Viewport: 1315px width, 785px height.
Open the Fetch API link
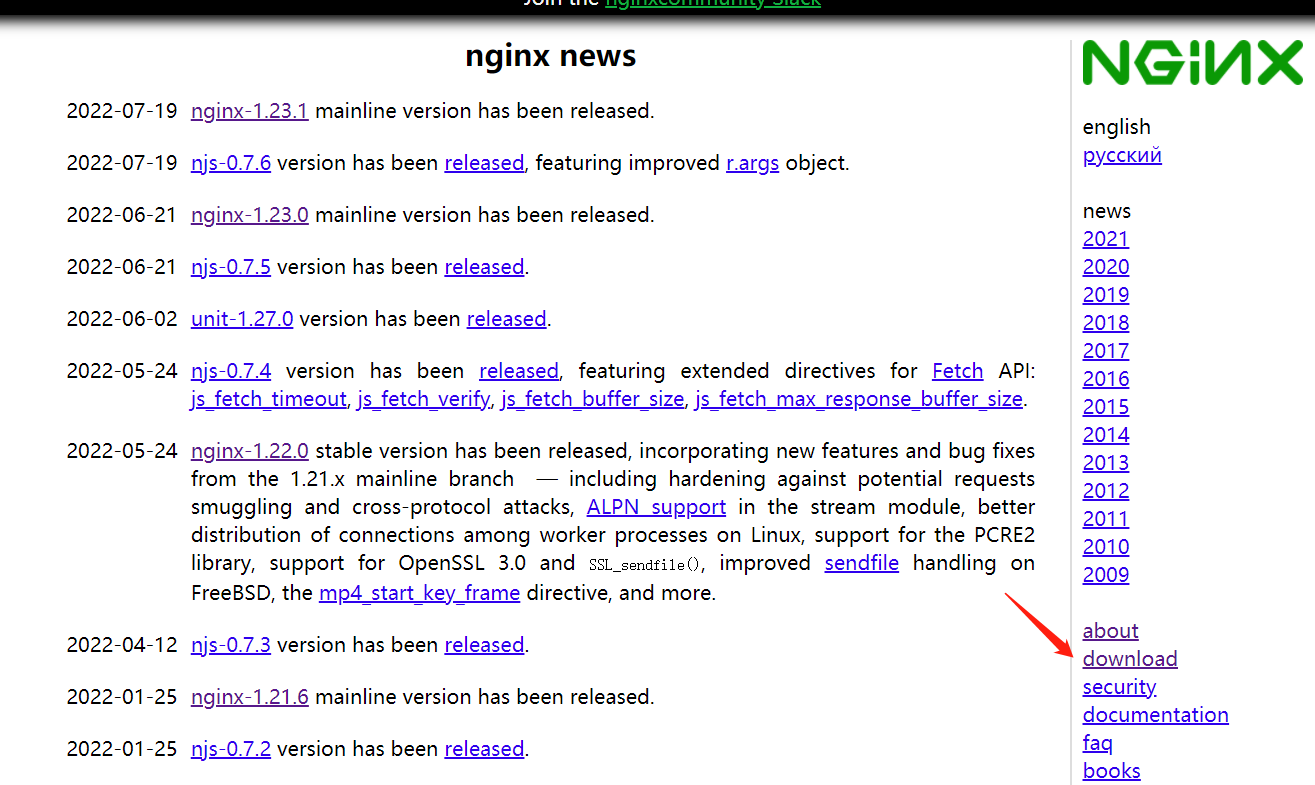(957, 371)
